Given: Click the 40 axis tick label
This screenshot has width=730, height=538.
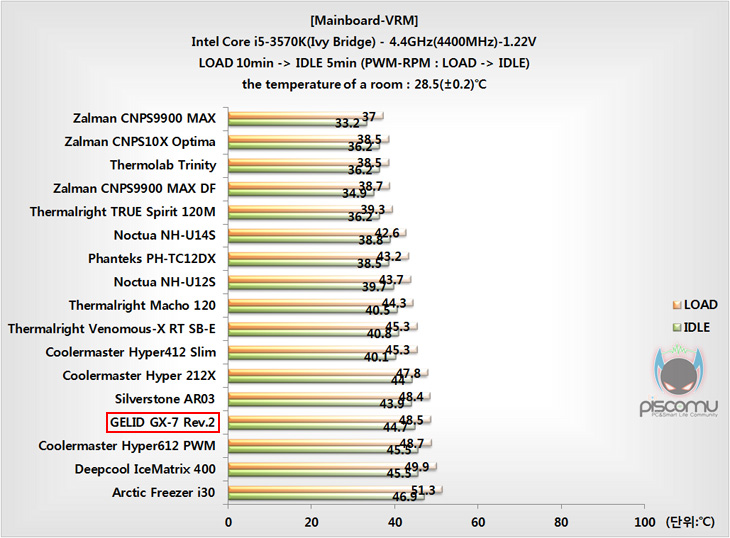Looking at the screenshot, I should tap(395, 523).
